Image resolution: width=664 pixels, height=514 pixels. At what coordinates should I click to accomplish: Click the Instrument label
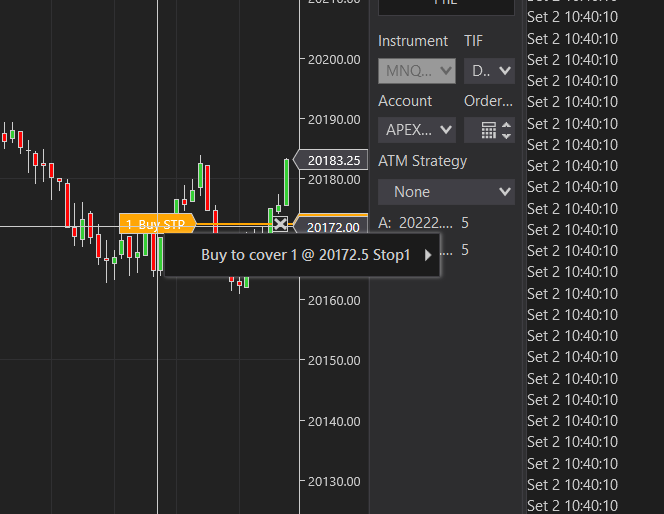[x=413, y=41]
